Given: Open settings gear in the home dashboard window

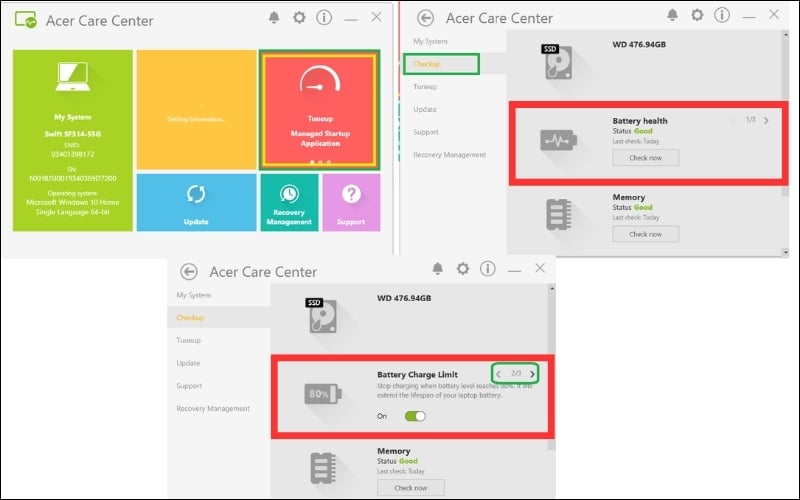Looking at the screenshot, I should click(298, 18).
